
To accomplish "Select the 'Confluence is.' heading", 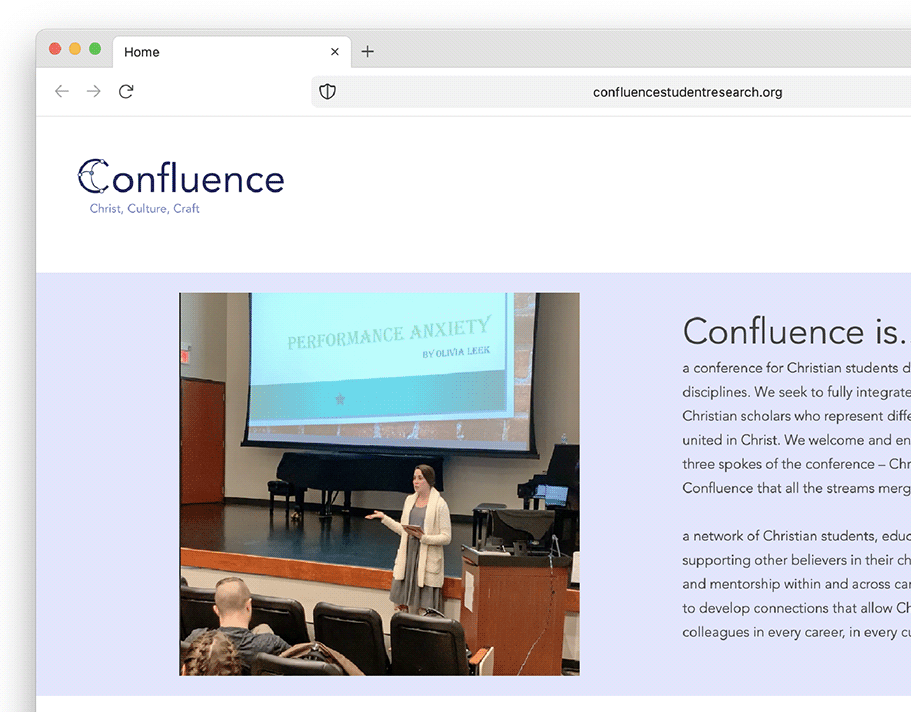I will pyautogui.click(x=796, y=332).
